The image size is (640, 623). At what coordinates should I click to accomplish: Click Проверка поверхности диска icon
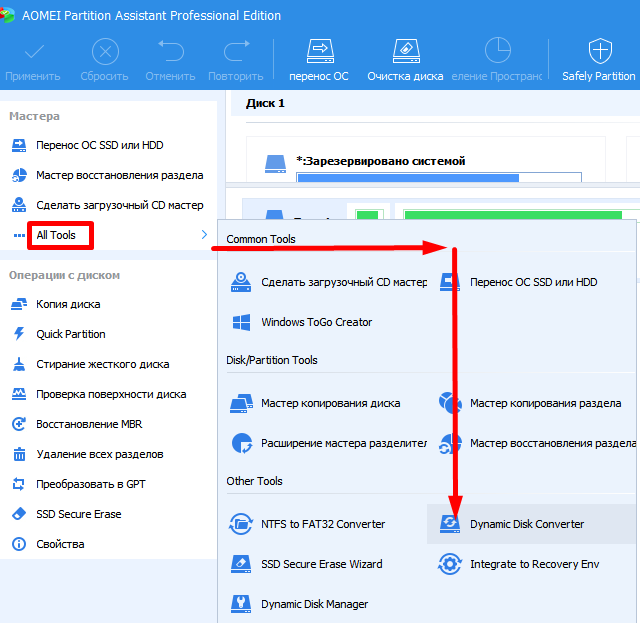[x=19, y=394]
